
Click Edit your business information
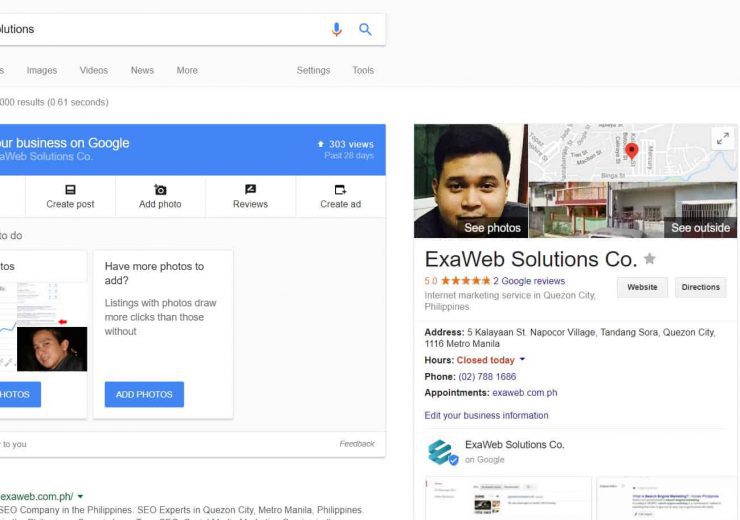[486, 415]
